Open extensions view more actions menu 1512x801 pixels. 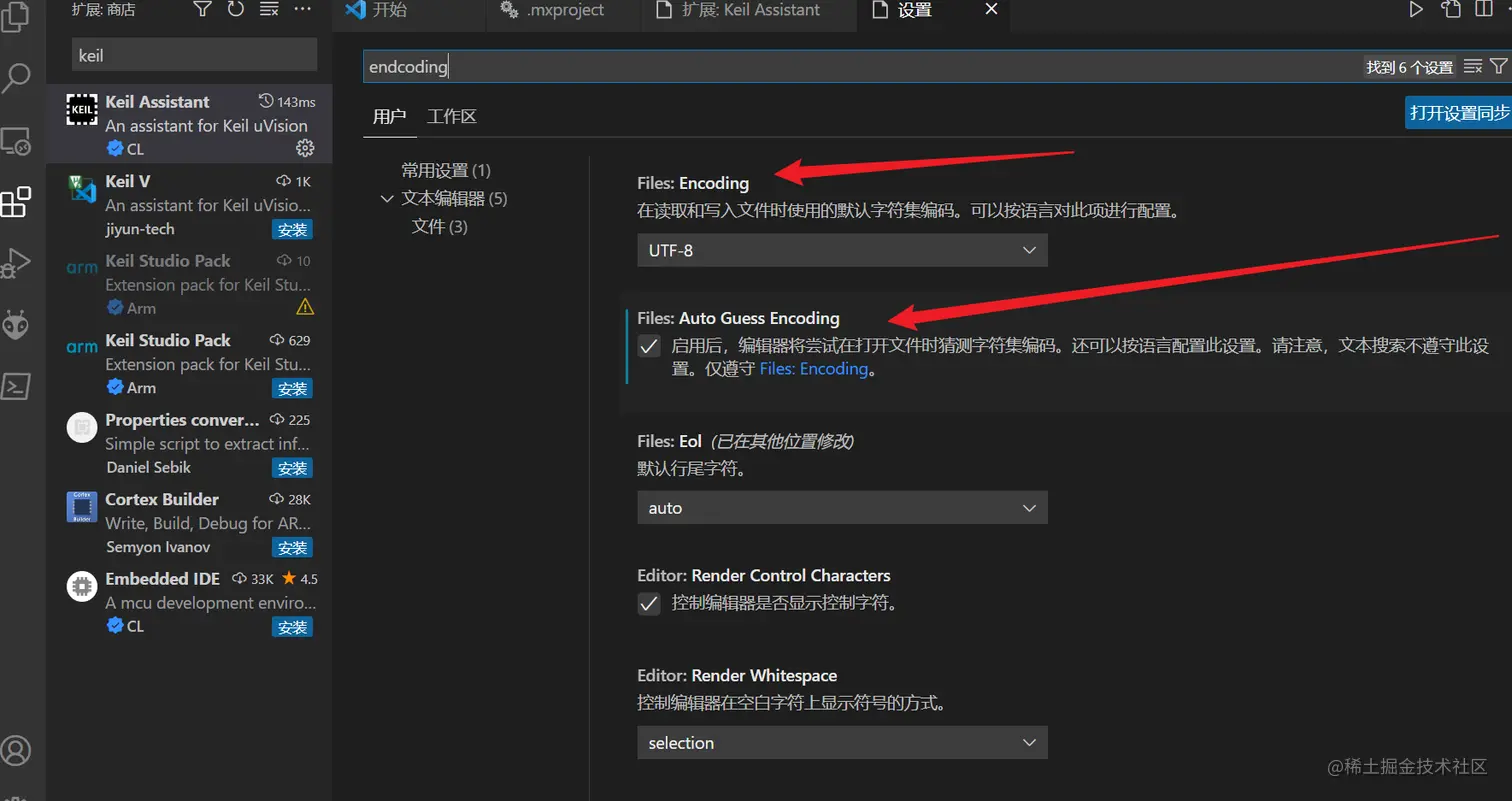pyautogui.click(x=303, y=10)
